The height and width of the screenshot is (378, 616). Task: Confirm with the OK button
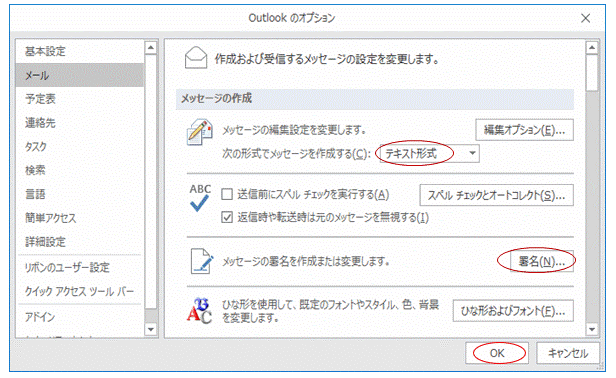[497, 353]
